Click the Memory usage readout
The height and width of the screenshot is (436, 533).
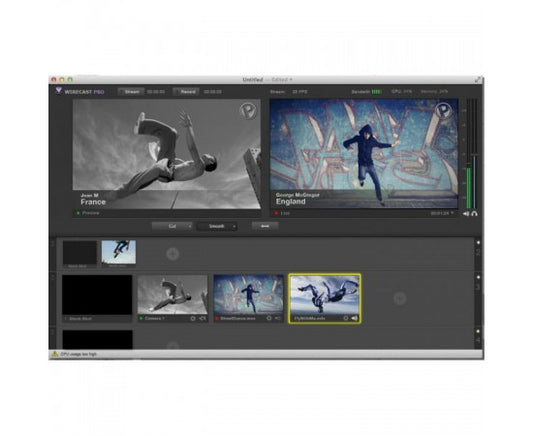pos(434,91)
